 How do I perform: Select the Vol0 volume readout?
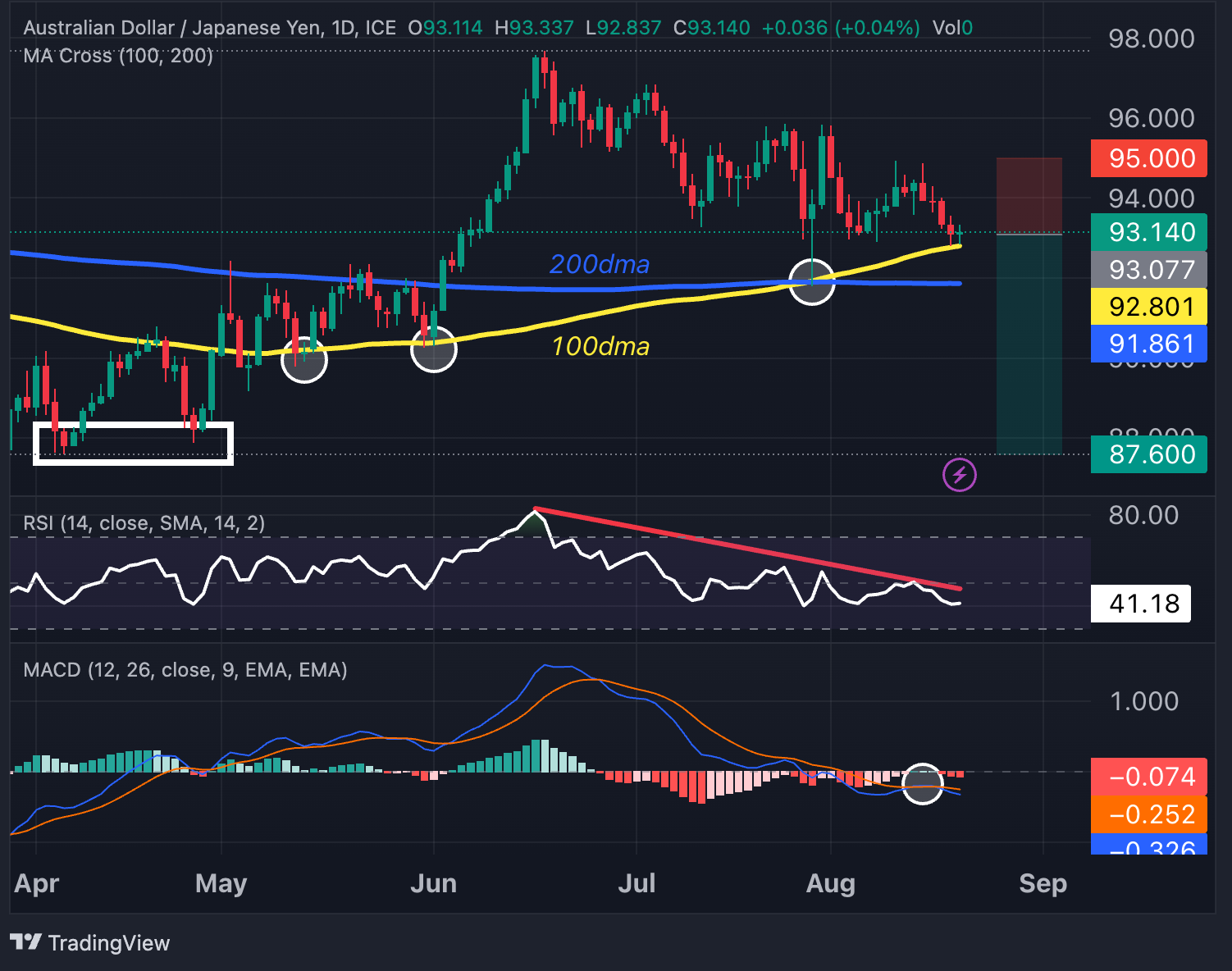952,27
